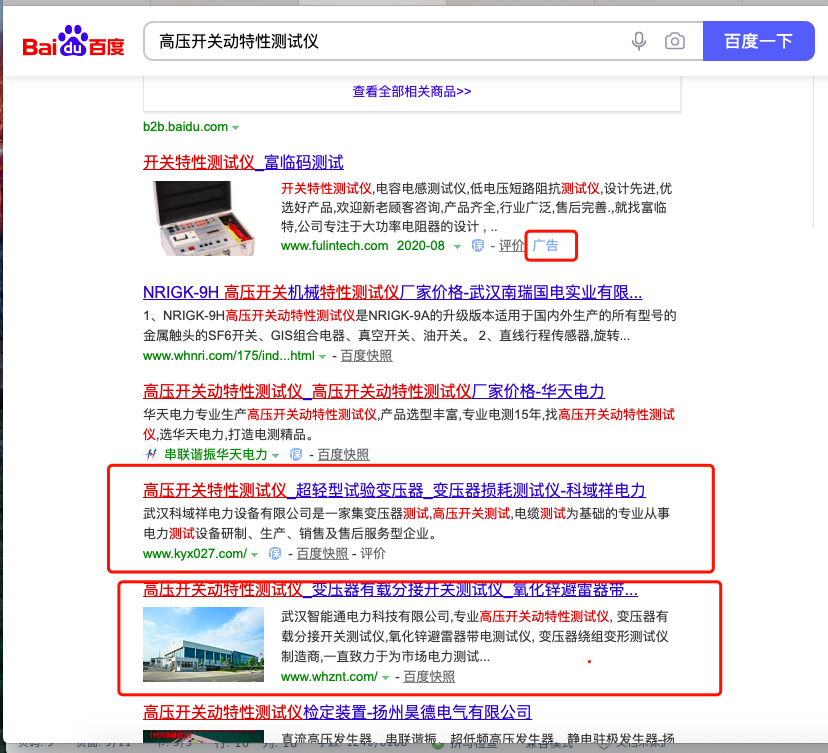Open www.whnri.com URL link
Viewport: 828px width, 753px height.
229,355
